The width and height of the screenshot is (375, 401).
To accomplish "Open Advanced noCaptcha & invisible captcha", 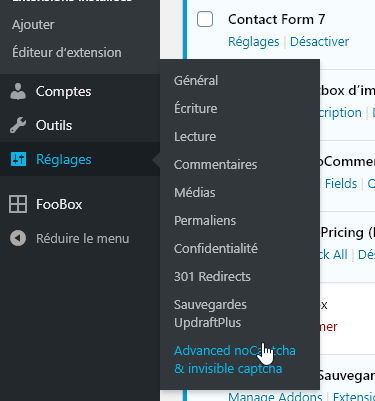I will tap(235, 360).
